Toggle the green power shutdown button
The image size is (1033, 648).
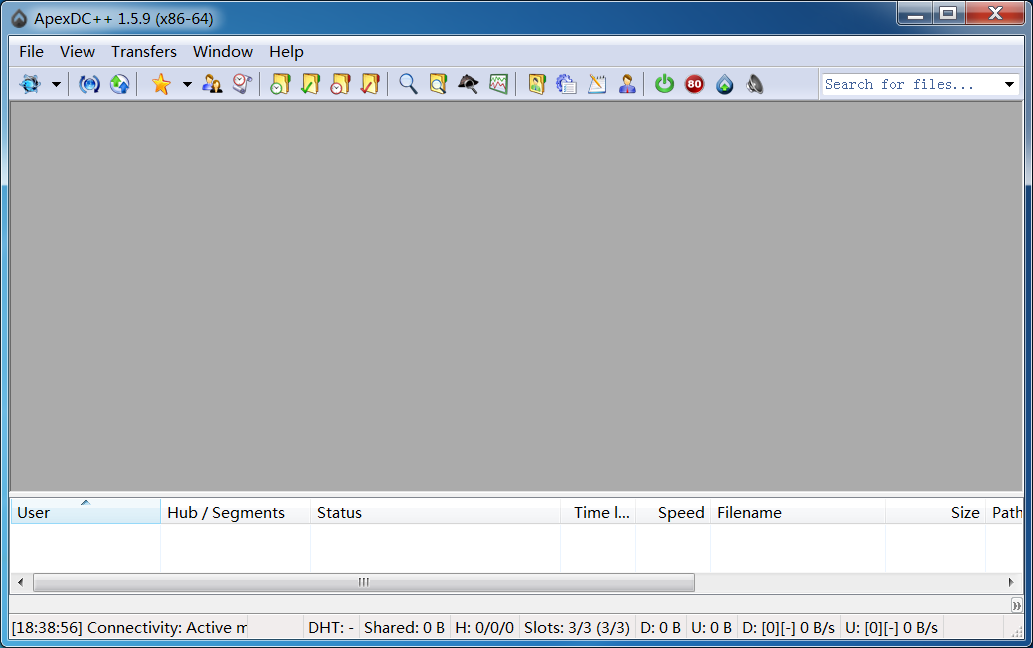coord(664,85)
